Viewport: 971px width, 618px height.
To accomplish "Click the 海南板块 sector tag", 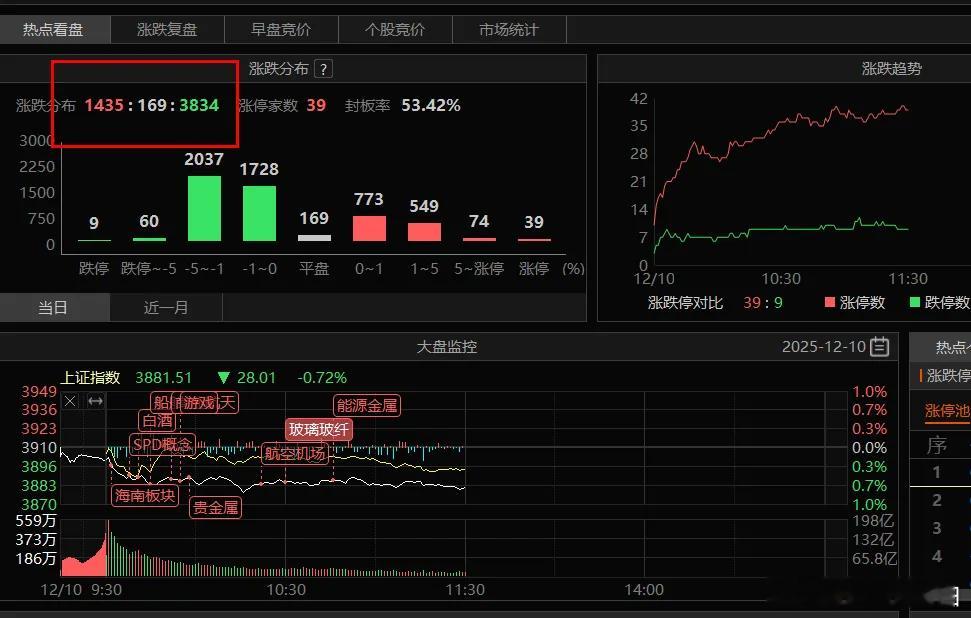I will point(144,495).
